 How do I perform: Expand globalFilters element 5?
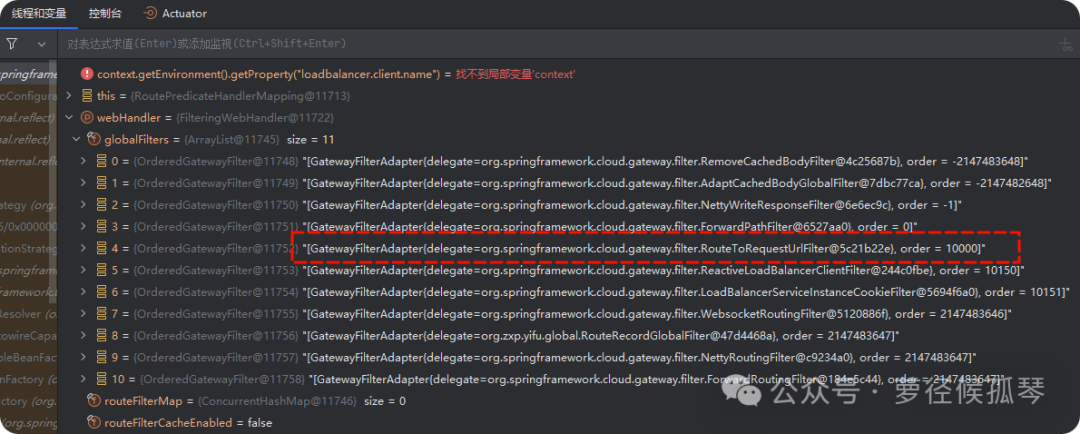click(83, 271)
